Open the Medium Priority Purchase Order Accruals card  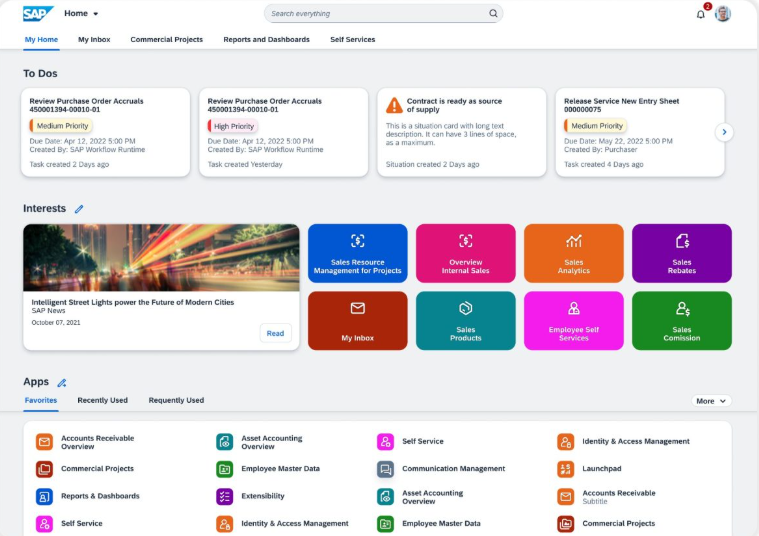click(106, 132)
